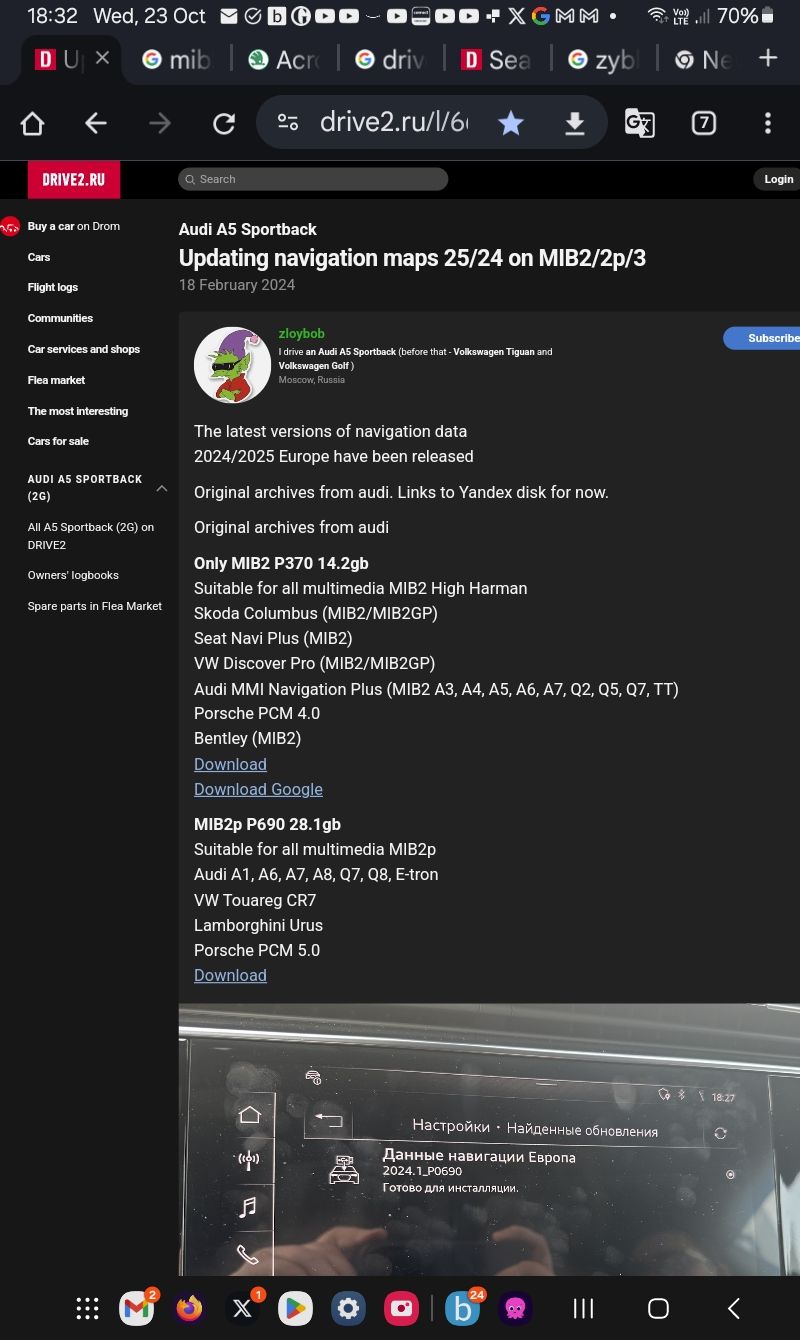Launch Google Play Store from dock
Viewport: 800px width, 1340px height.
coord(295,1308)
